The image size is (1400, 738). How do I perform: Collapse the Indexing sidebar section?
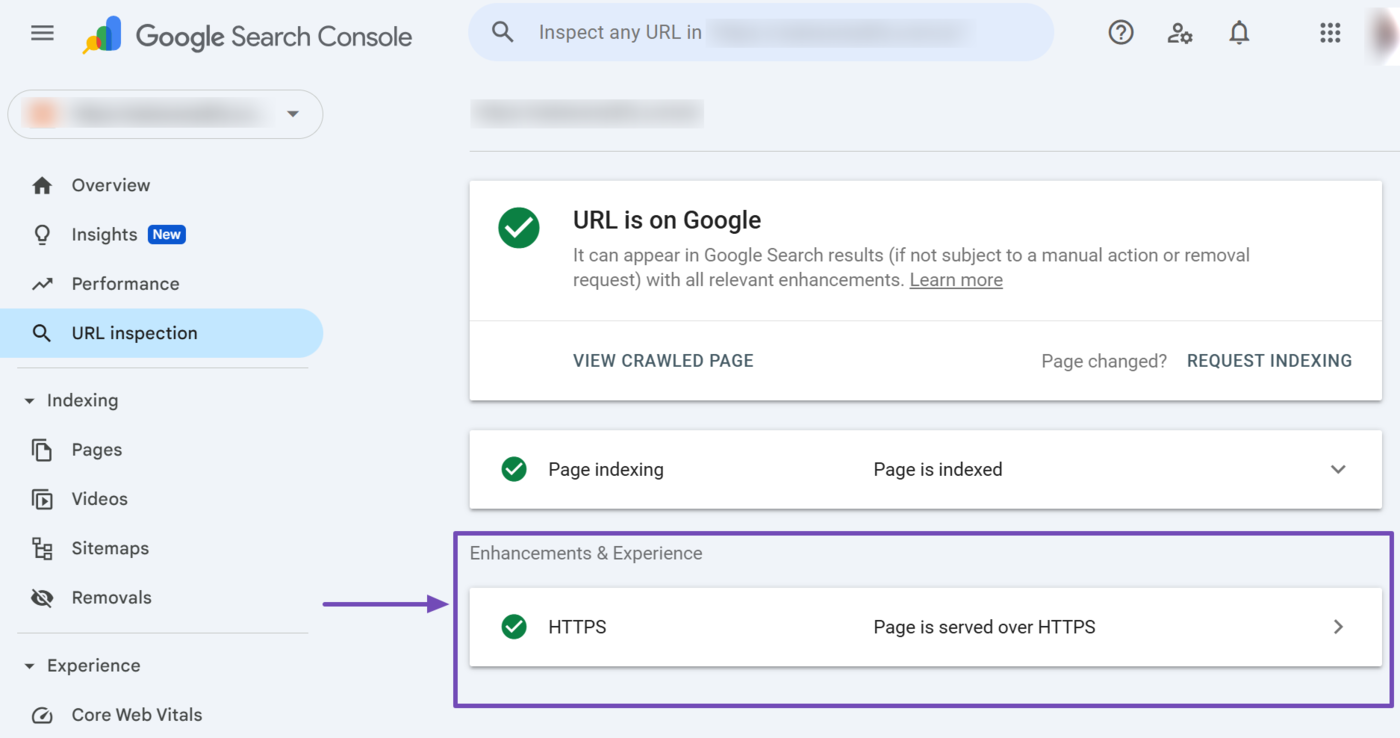pyautogui.click(x=29, y=401)
